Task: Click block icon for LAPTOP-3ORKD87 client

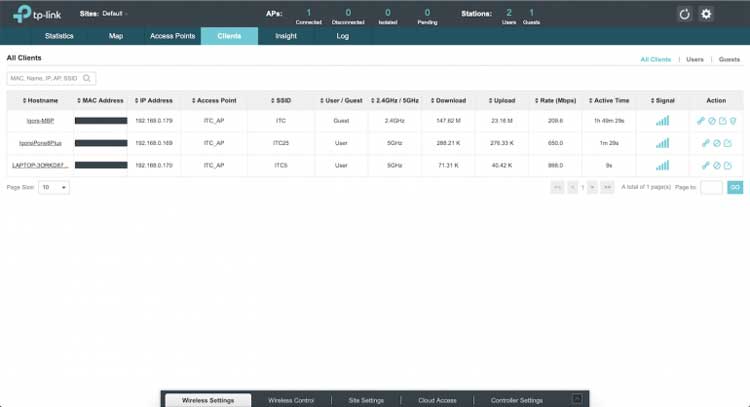Action: (x=717, y=165)
